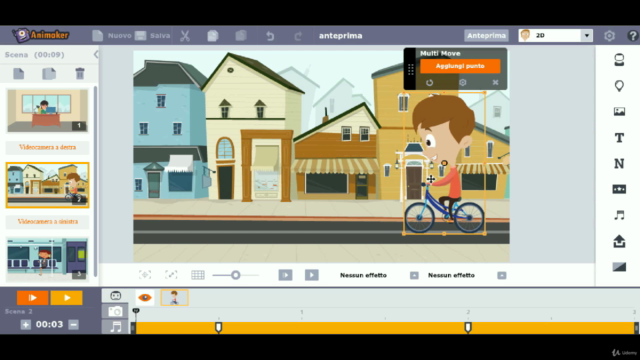
Task: Click the anteprima project title
Action: pyautogui.click(x=340, y=36)
